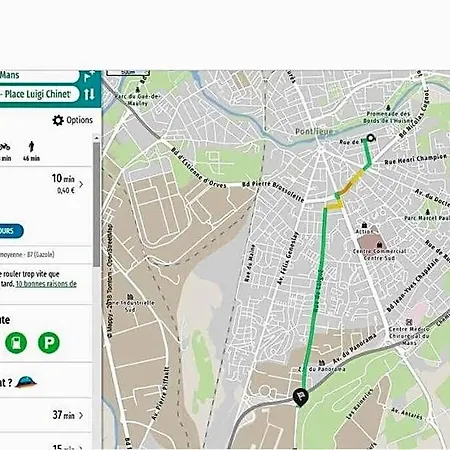This screenshot has height=450, width=450.
Task: Click the "Av. Félix Geneslay" label
Action: click(x=287, y=258)
